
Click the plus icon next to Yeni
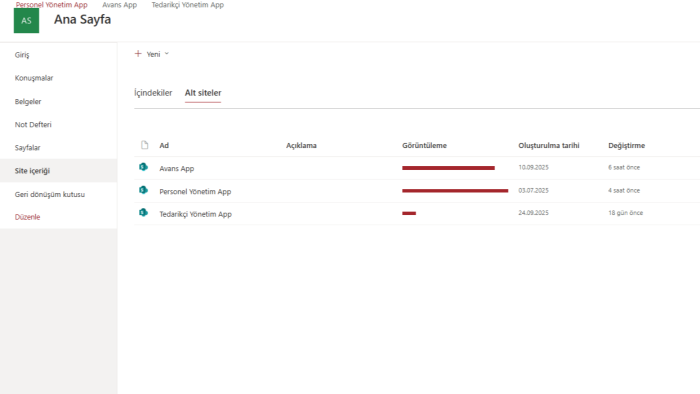tap(138, 54)
